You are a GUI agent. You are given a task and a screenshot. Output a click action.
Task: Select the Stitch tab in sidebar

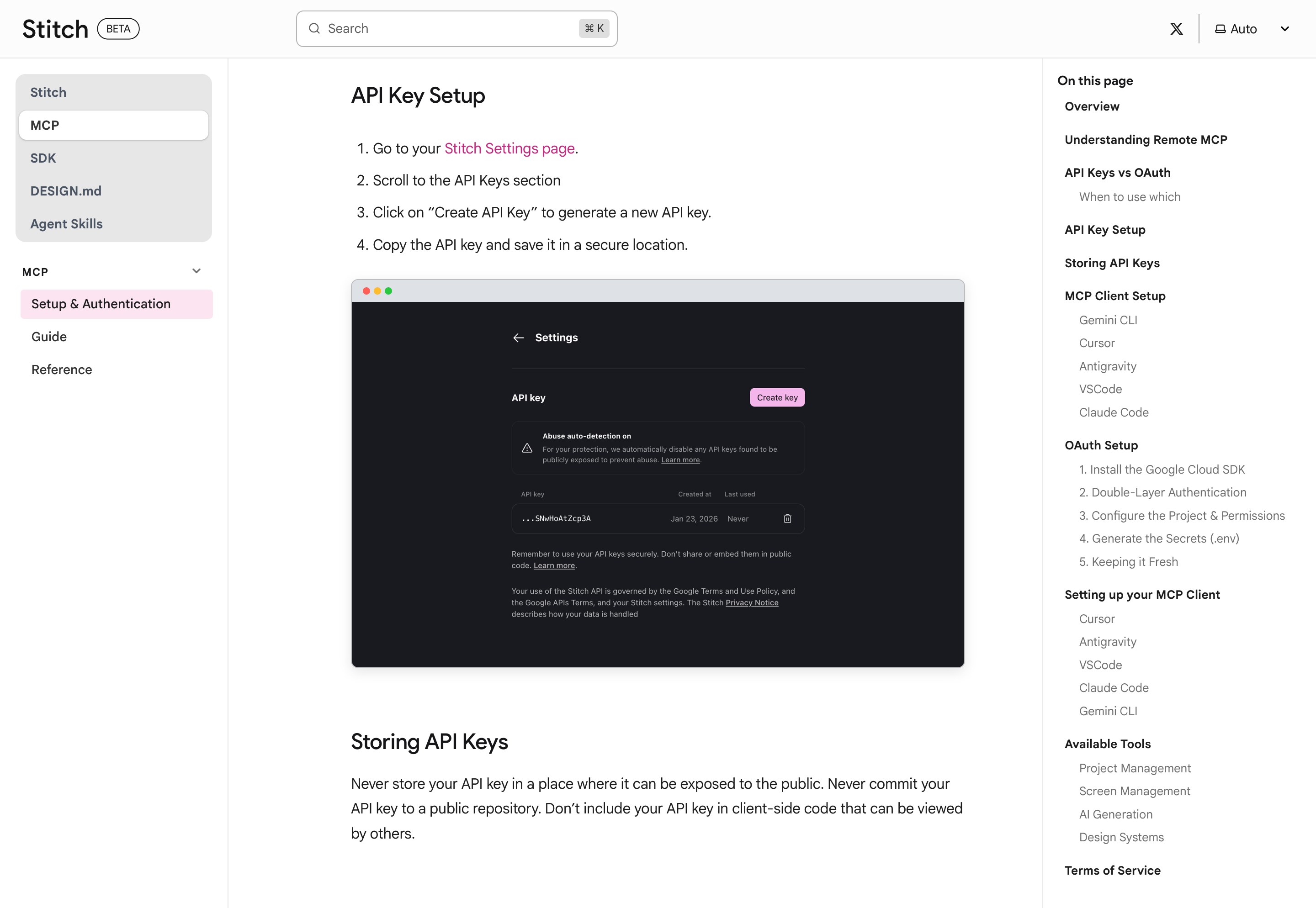114,92
